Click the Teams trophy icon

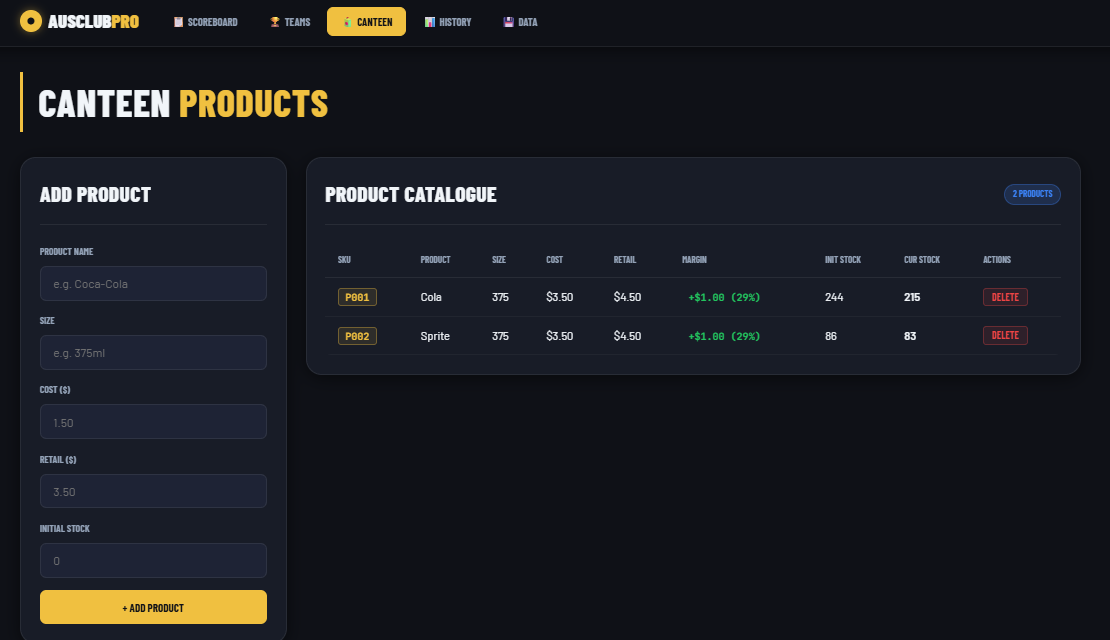(x=275, y=22)
